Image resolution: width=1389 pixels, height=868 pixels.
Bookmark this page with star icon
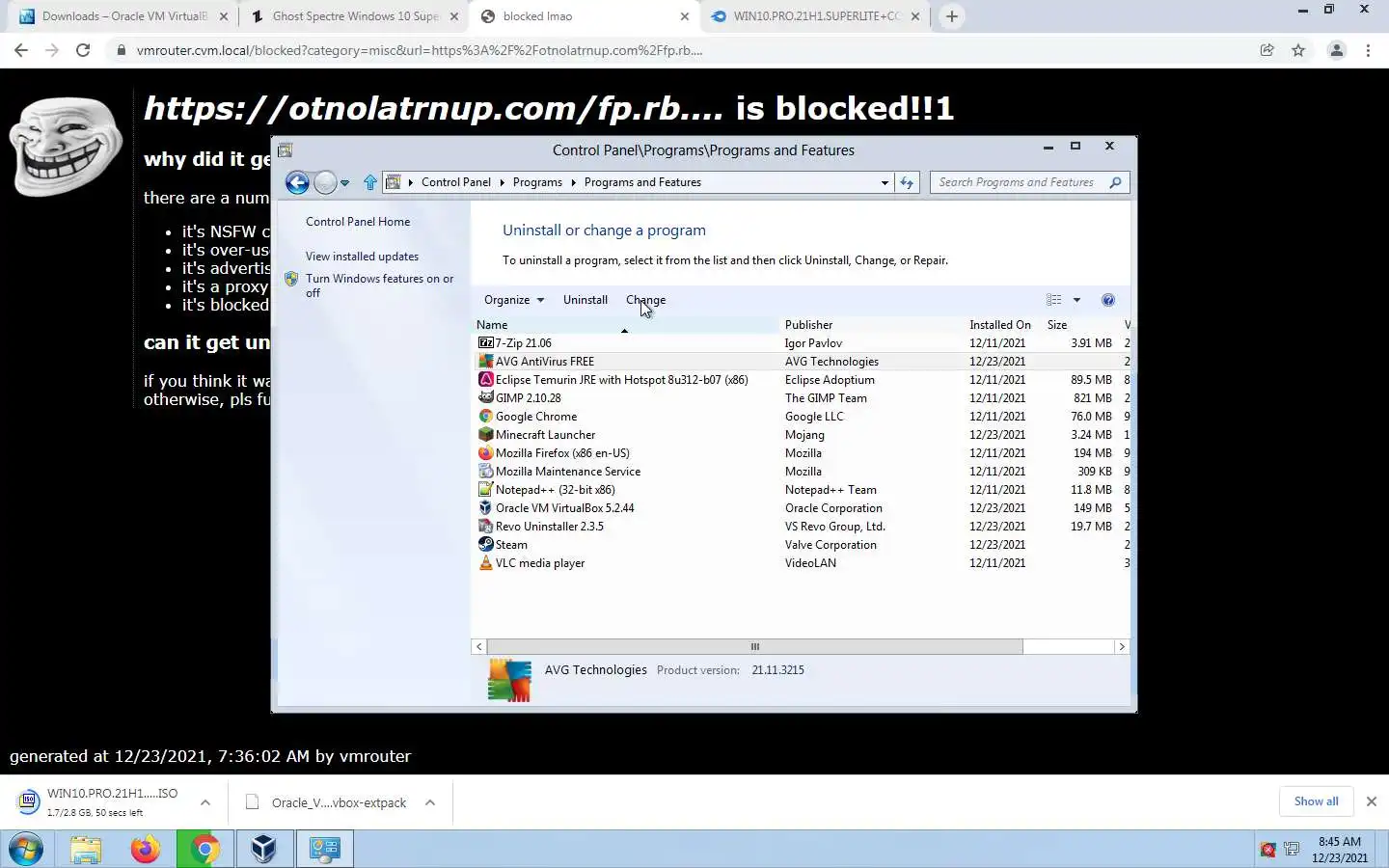click(1298, 50)
